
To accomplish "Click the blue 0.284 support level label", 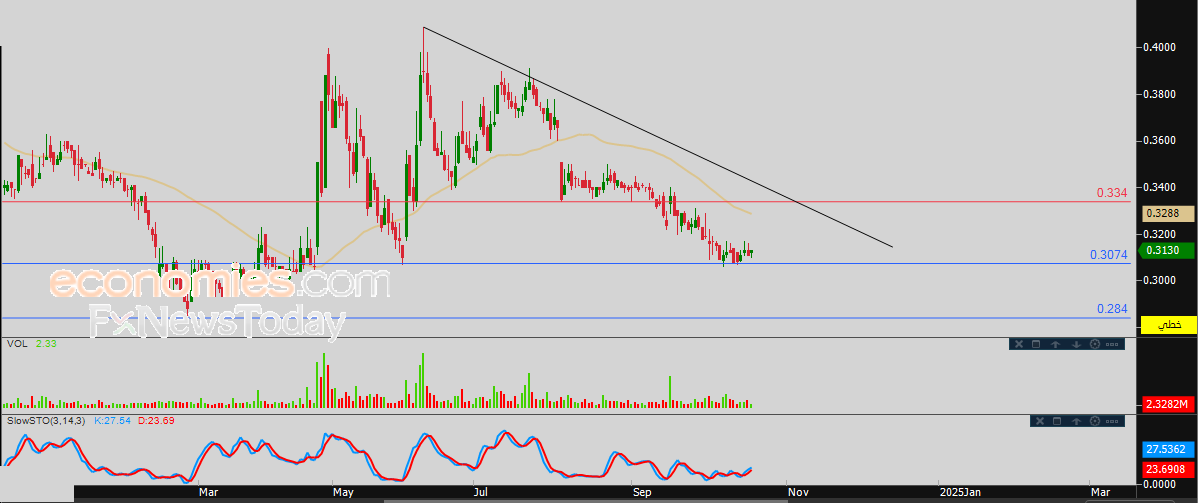I will click(1112, 309).
